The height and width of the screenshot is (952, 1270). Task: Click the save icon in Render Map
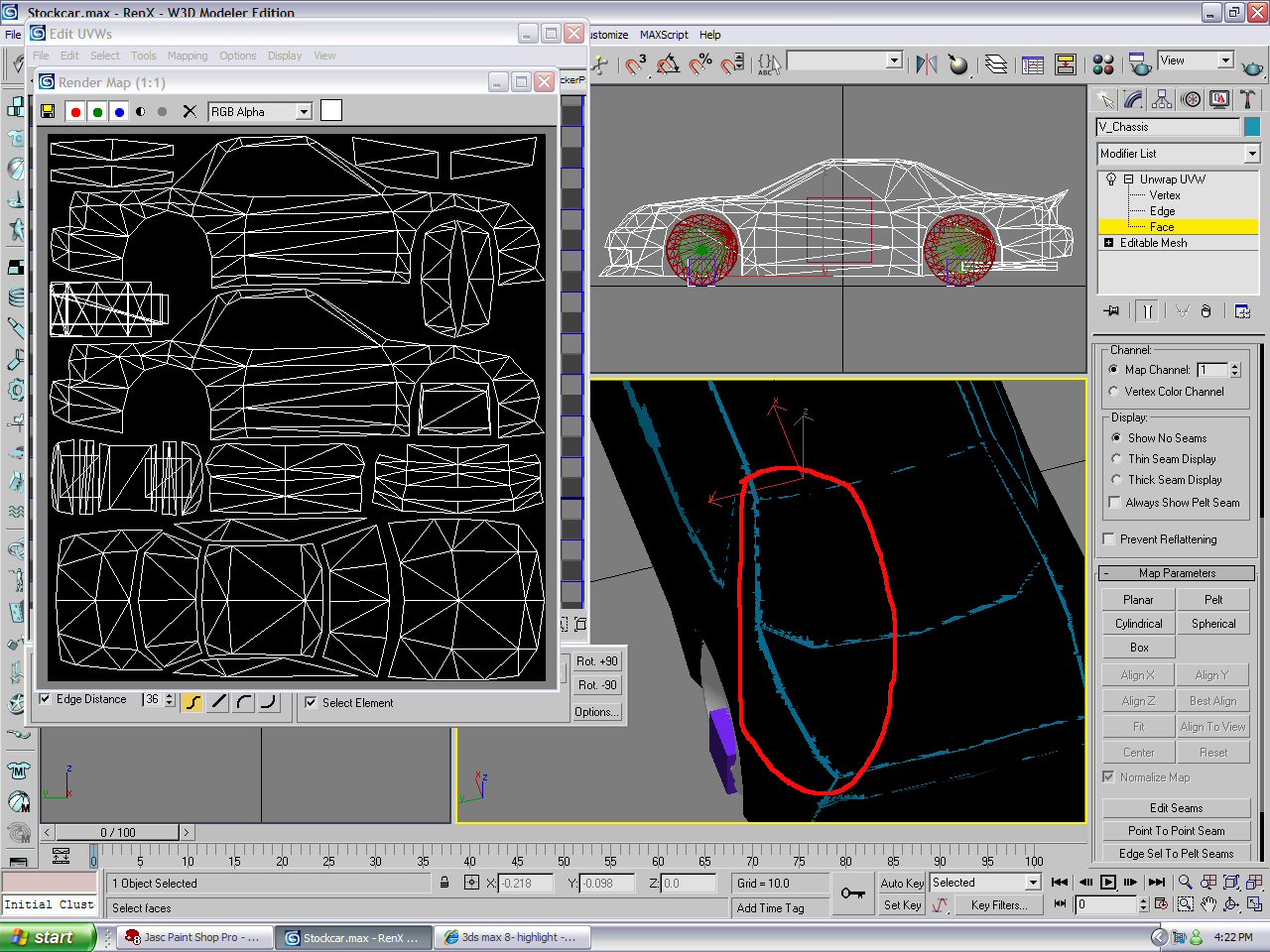click(x=48, y=112)
